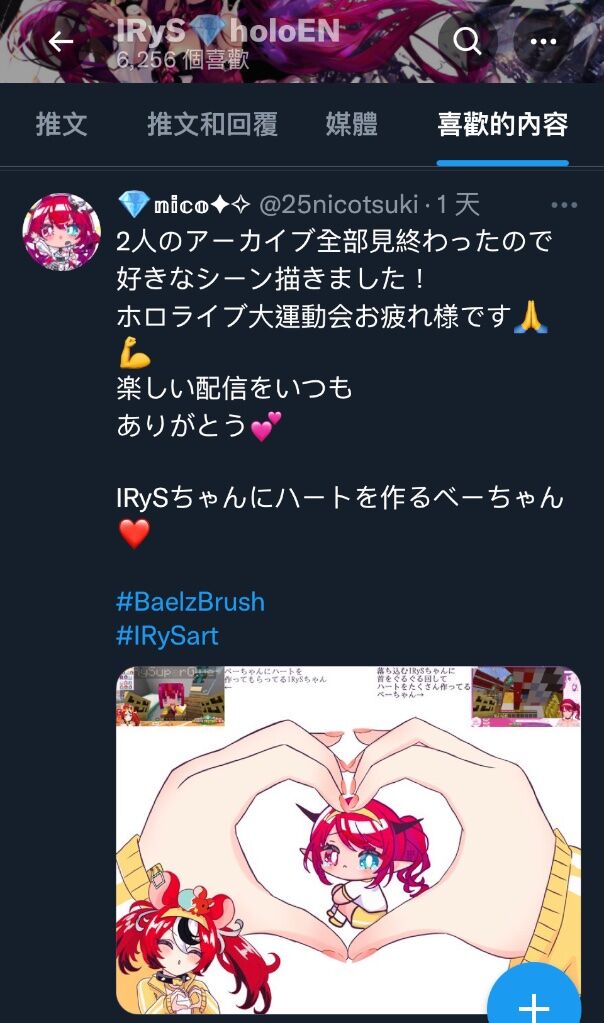This screenshot has height=1023, width=604.
Task: Tap the 1 天 timestamp
Action: point(458,205)
